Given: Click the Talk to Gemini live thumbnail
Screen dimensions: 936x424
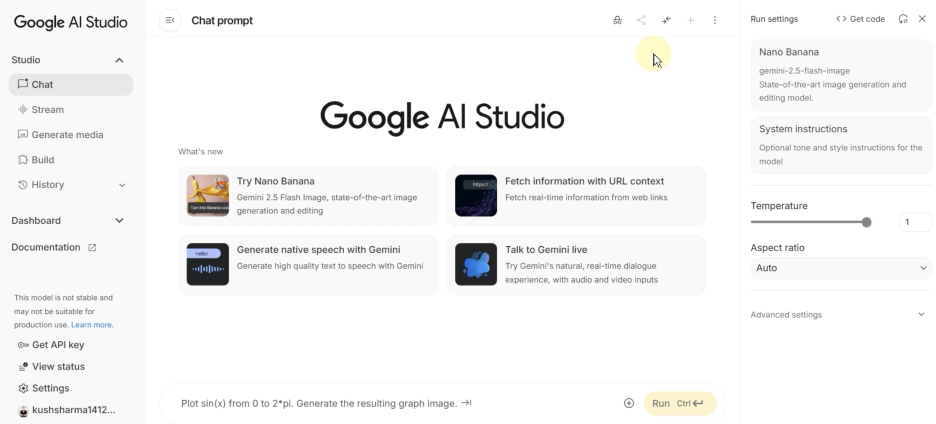Looking at the screenshot, I should pos(476,264).
